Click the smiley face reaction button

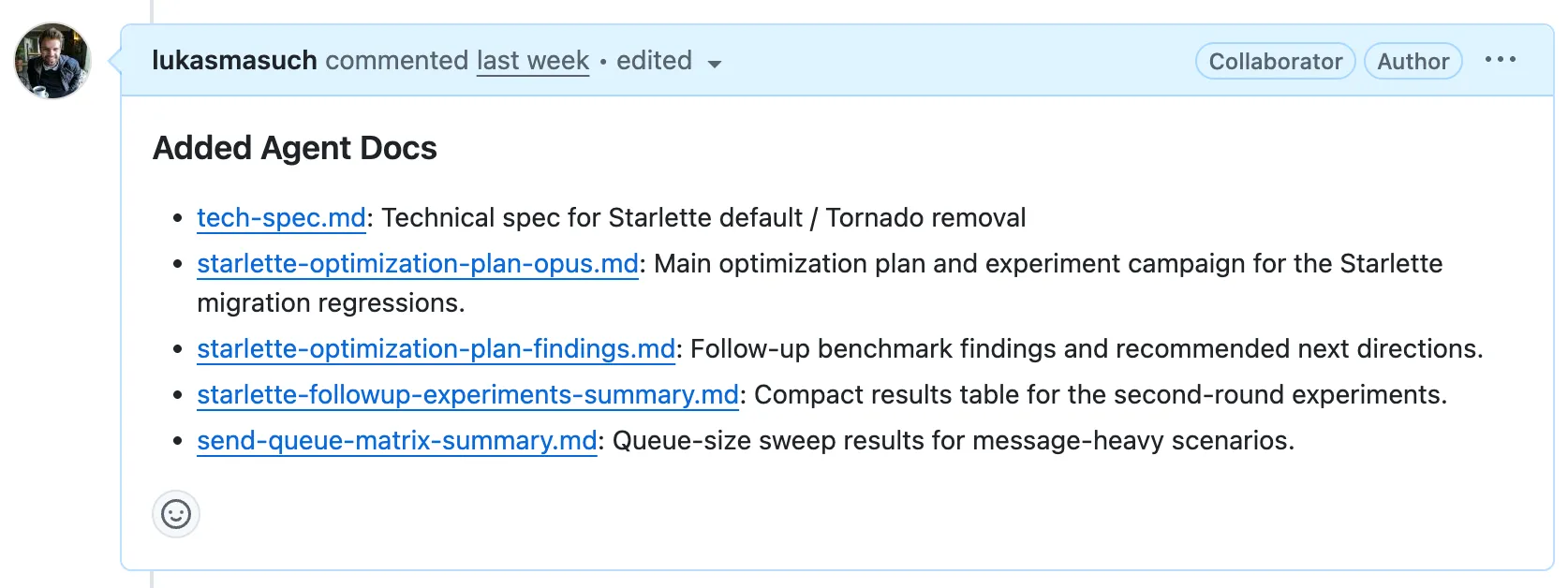[x=176, y=514]
